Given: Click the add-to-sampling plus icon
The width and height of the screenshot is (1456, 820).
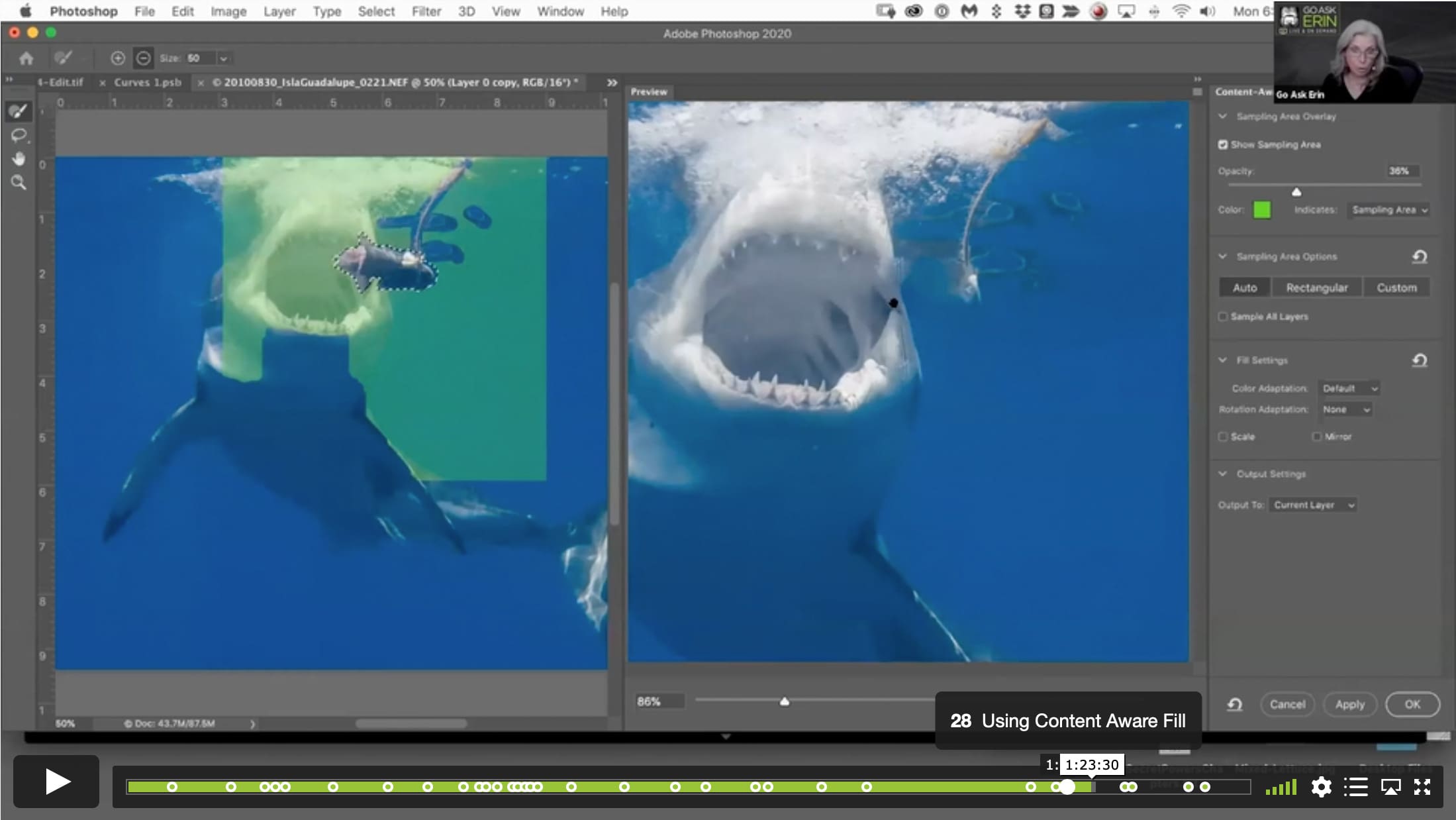Looking at the screenshot, I should pos(117,58).
